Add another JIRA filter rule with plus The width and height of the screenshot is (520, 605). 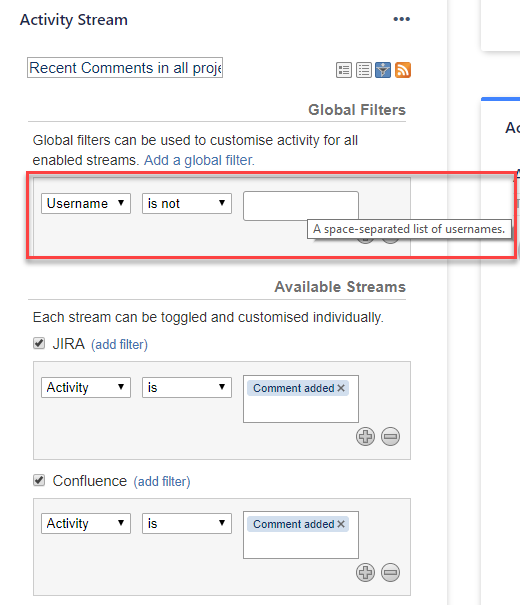(365, 437)
